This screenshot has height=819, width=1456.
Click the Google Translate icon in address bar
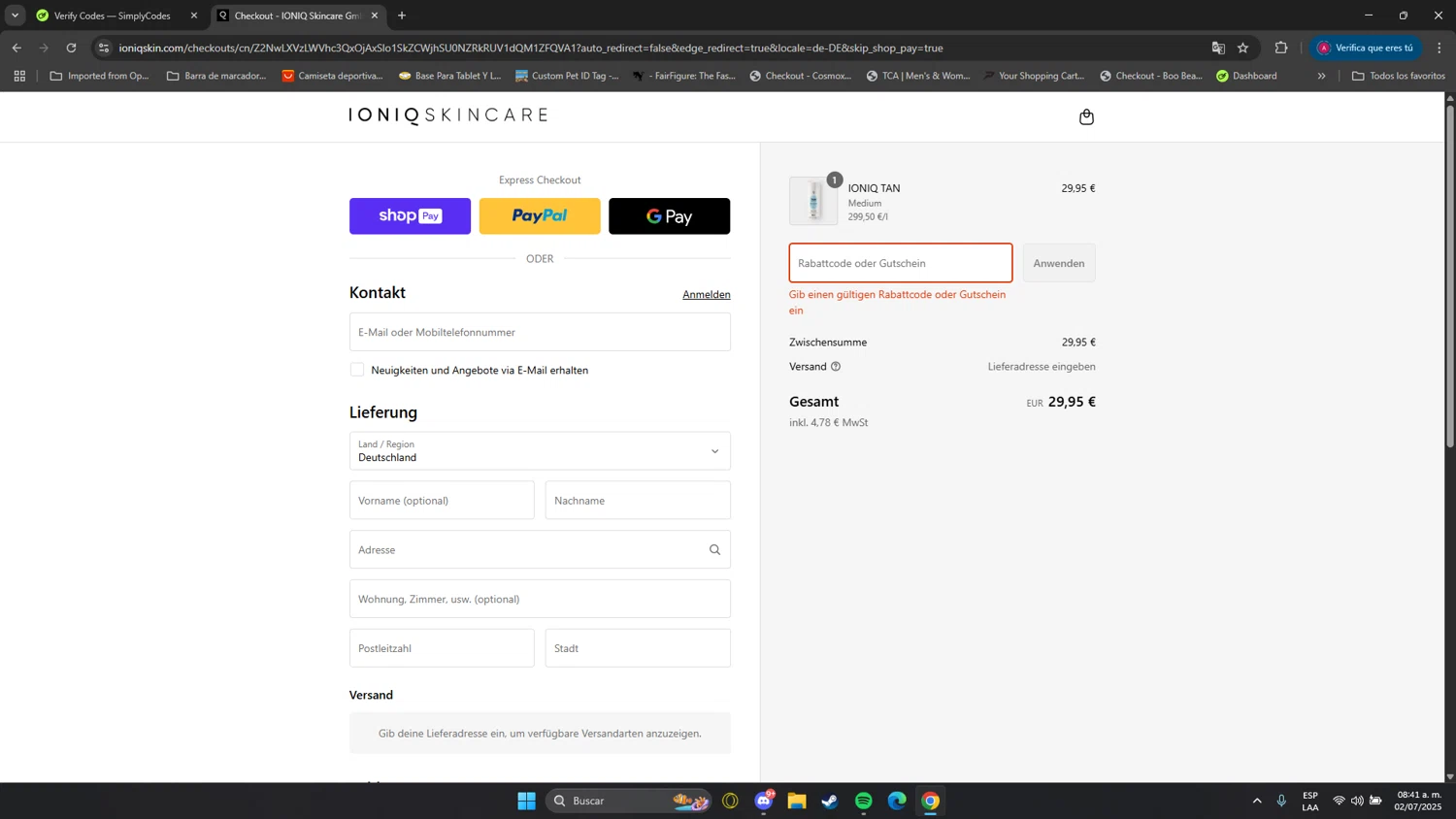(x=1218, y=48)
